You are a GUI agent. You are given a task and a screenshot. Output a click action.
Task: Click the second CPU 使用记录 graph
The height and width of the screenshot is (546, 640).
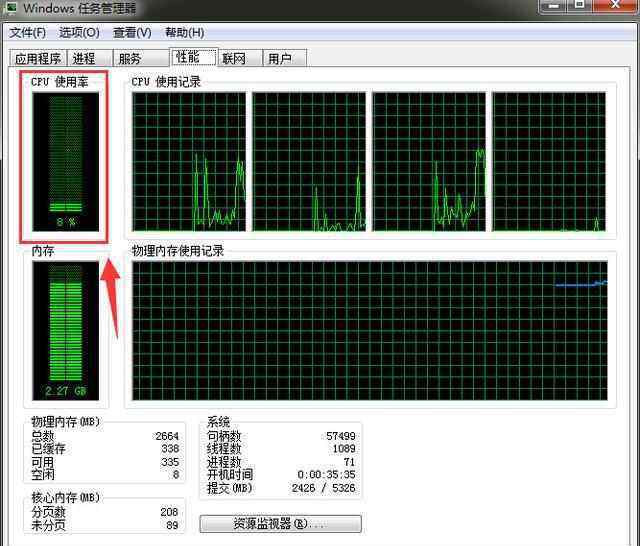click(x=309, y=162)
